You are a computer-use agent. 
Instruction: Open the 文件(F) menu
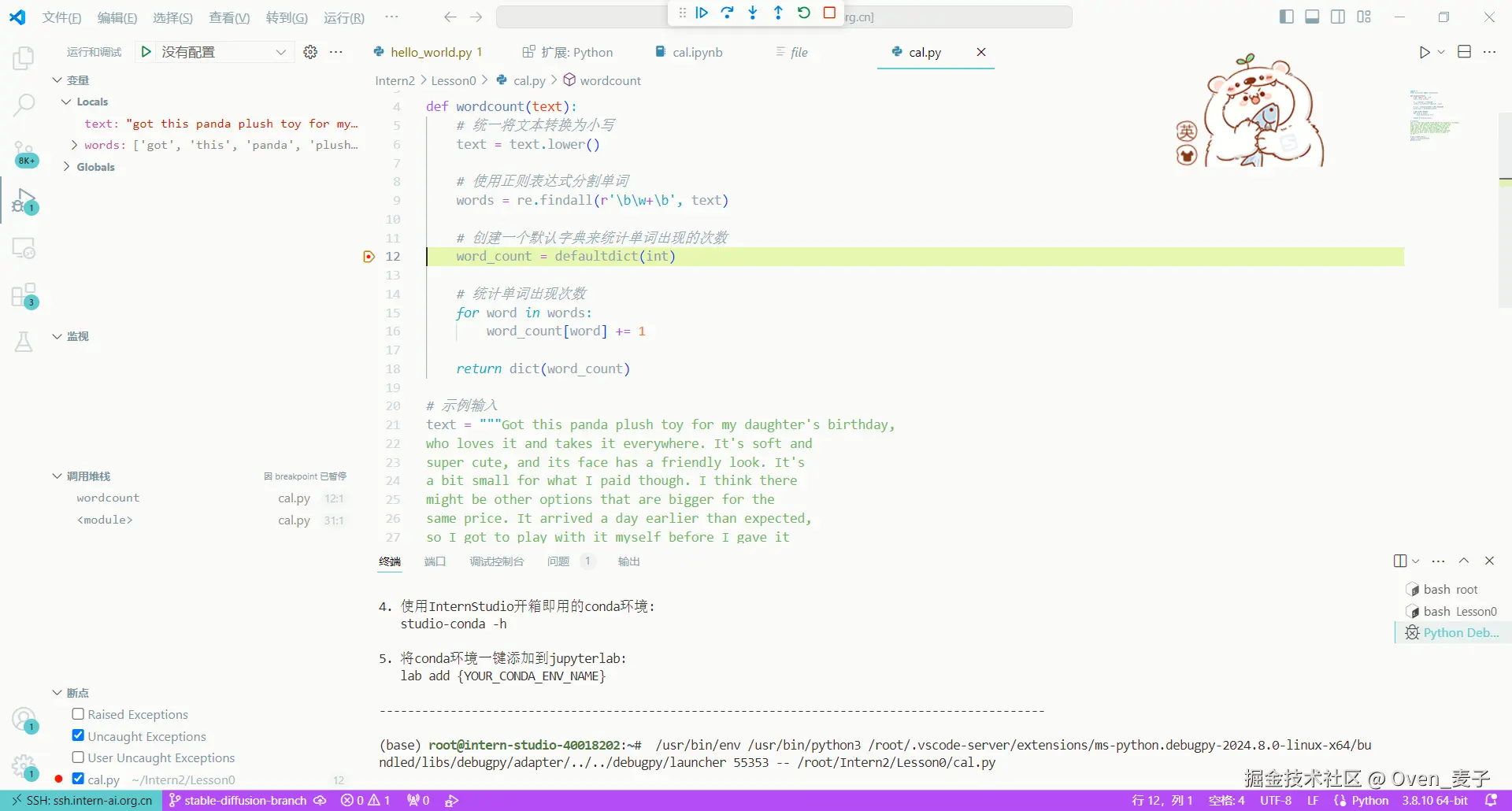(61, 17)
